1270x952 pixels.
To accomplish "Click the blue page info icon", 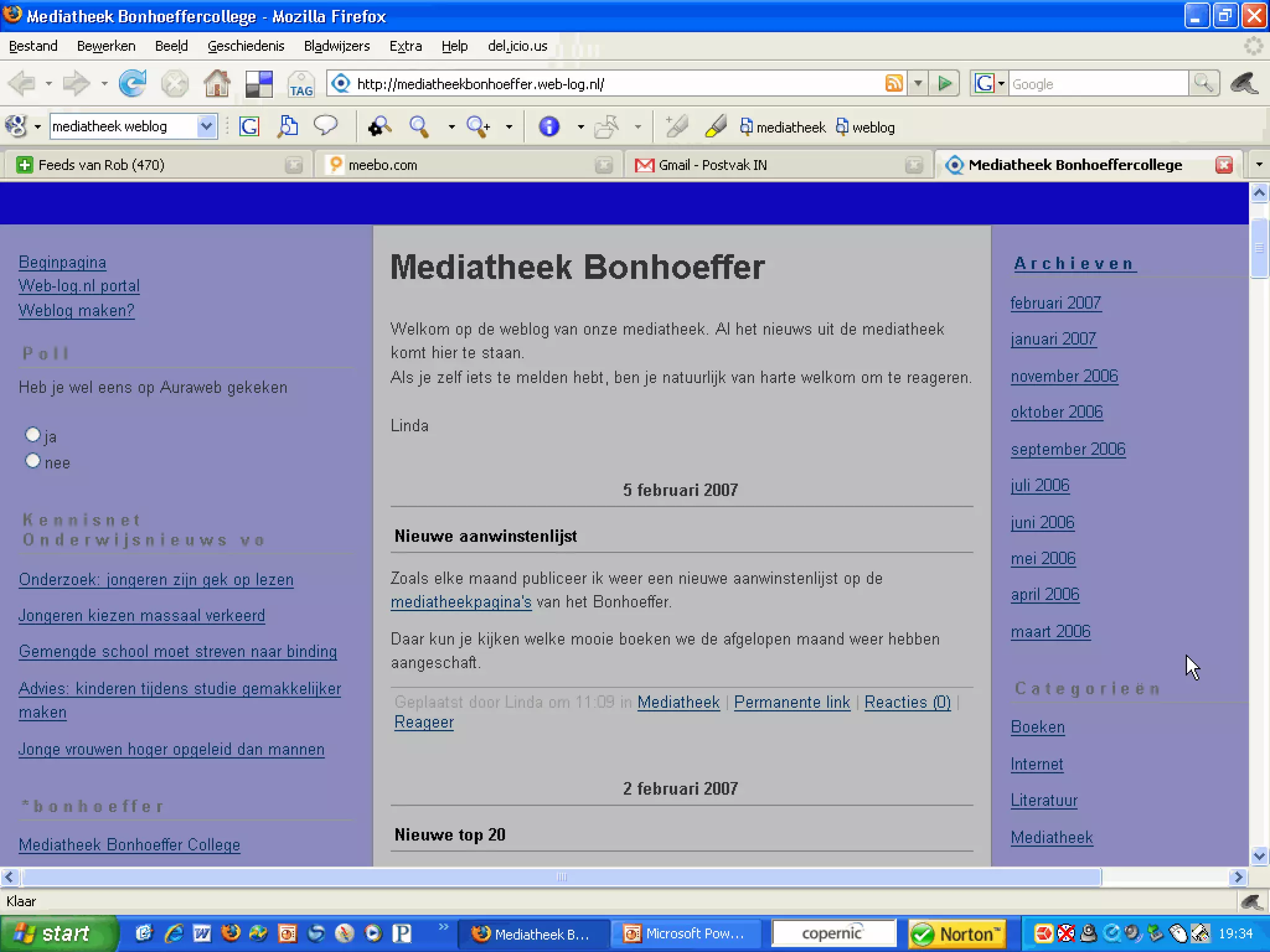I will 549,126.
